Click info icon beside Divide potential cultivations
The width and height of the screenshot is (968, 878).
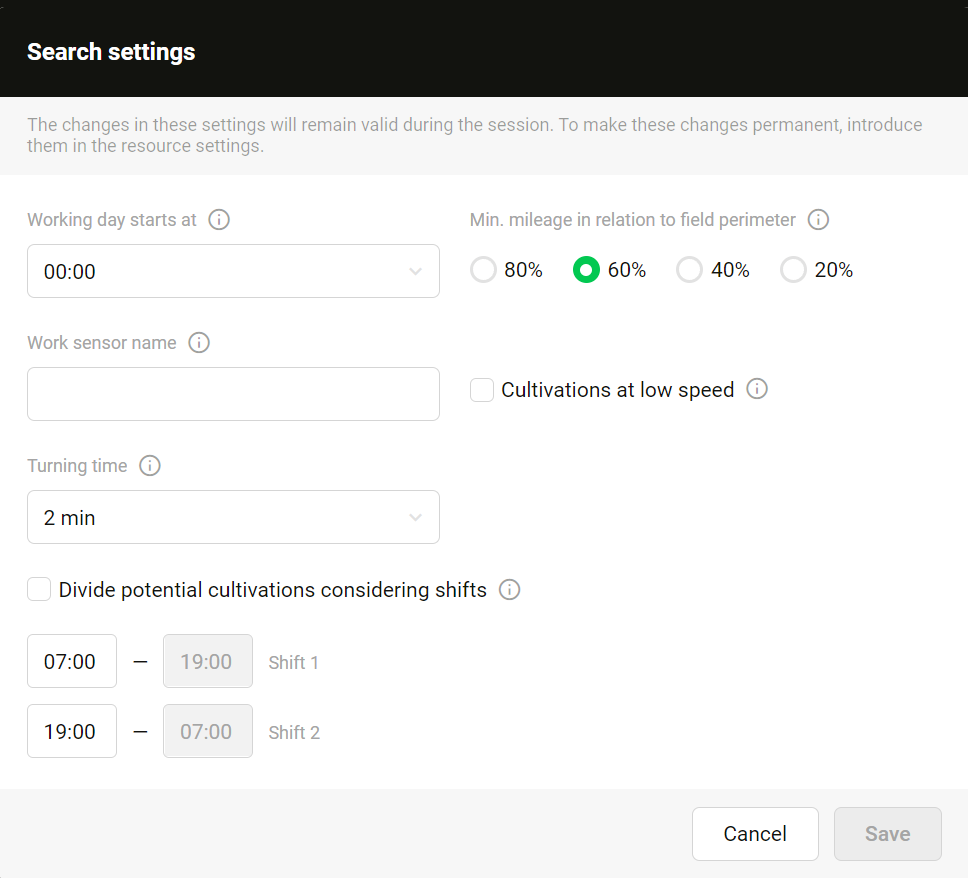click(x=509, y=590)
